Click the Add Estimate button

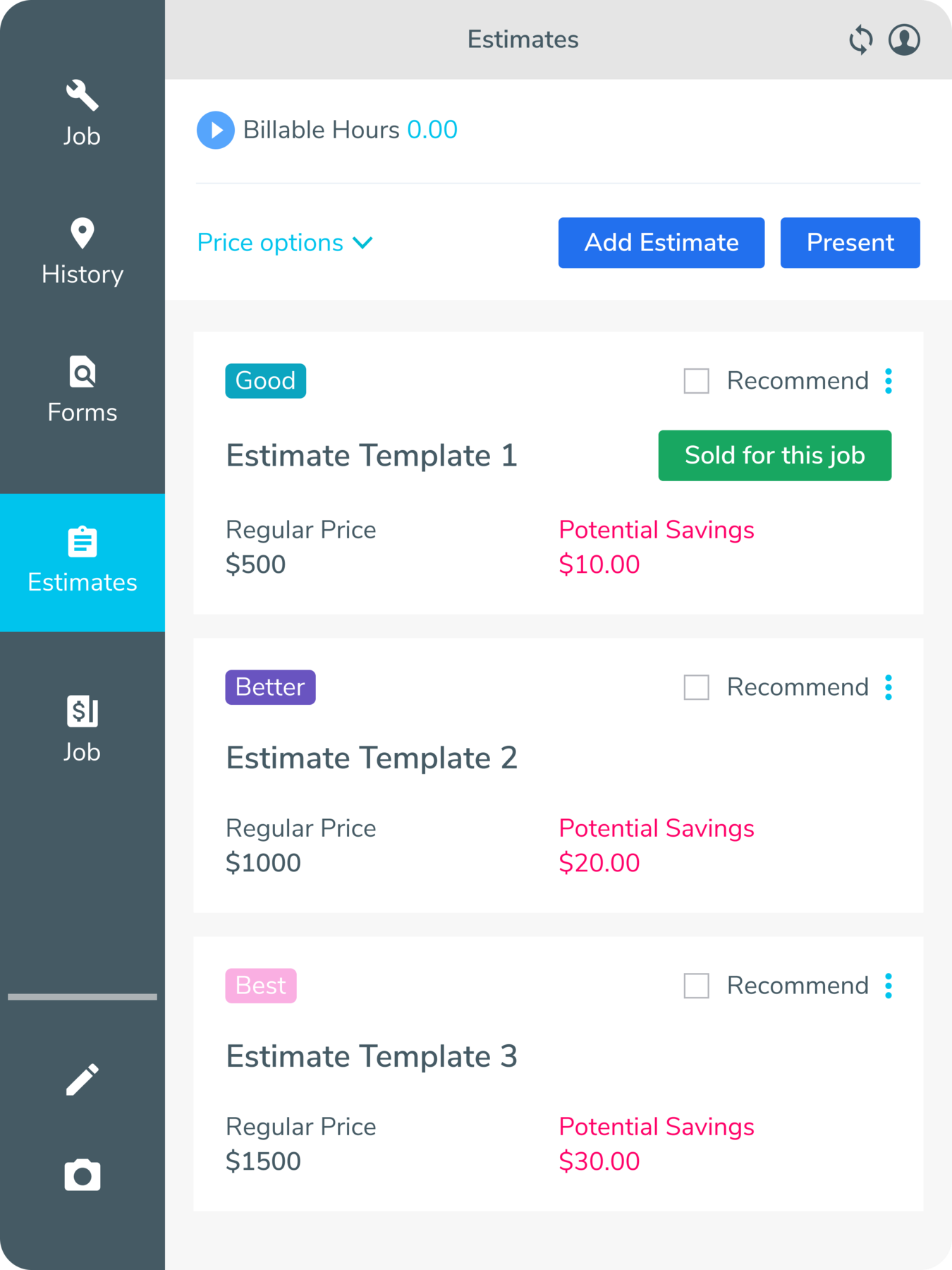(661, 243)
